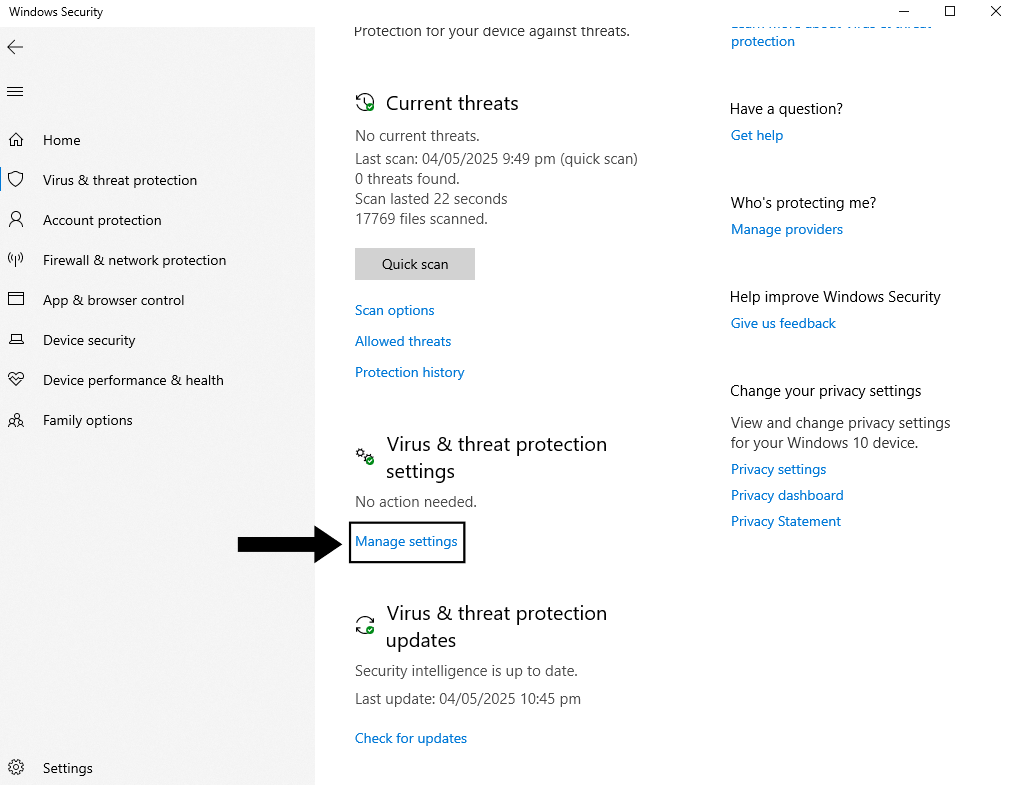
Task: Click the back arrow to go back
Action: click(x=15, y=46)
